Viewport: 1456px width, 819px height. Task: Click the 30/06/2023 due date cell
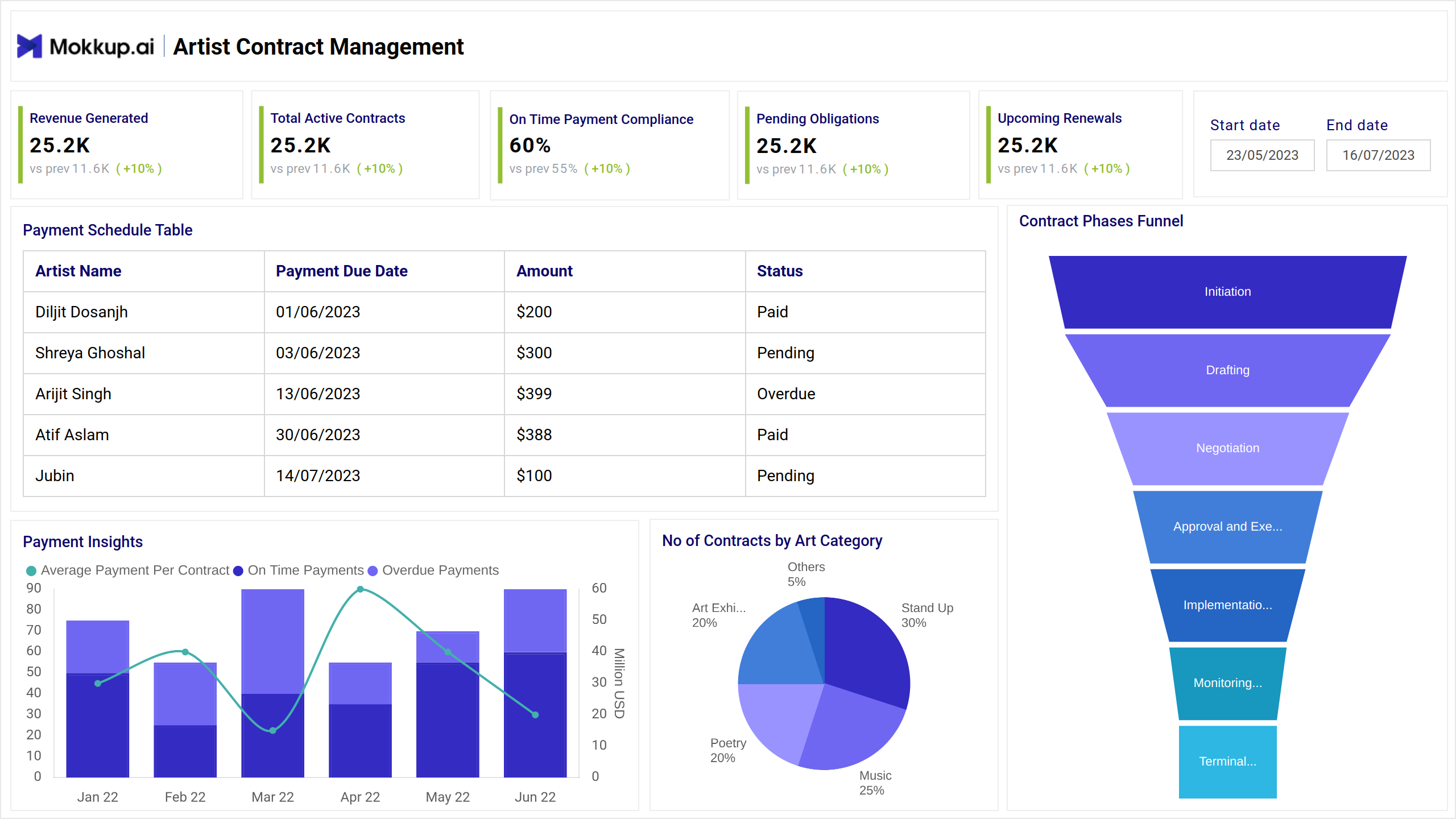[384, 435]
